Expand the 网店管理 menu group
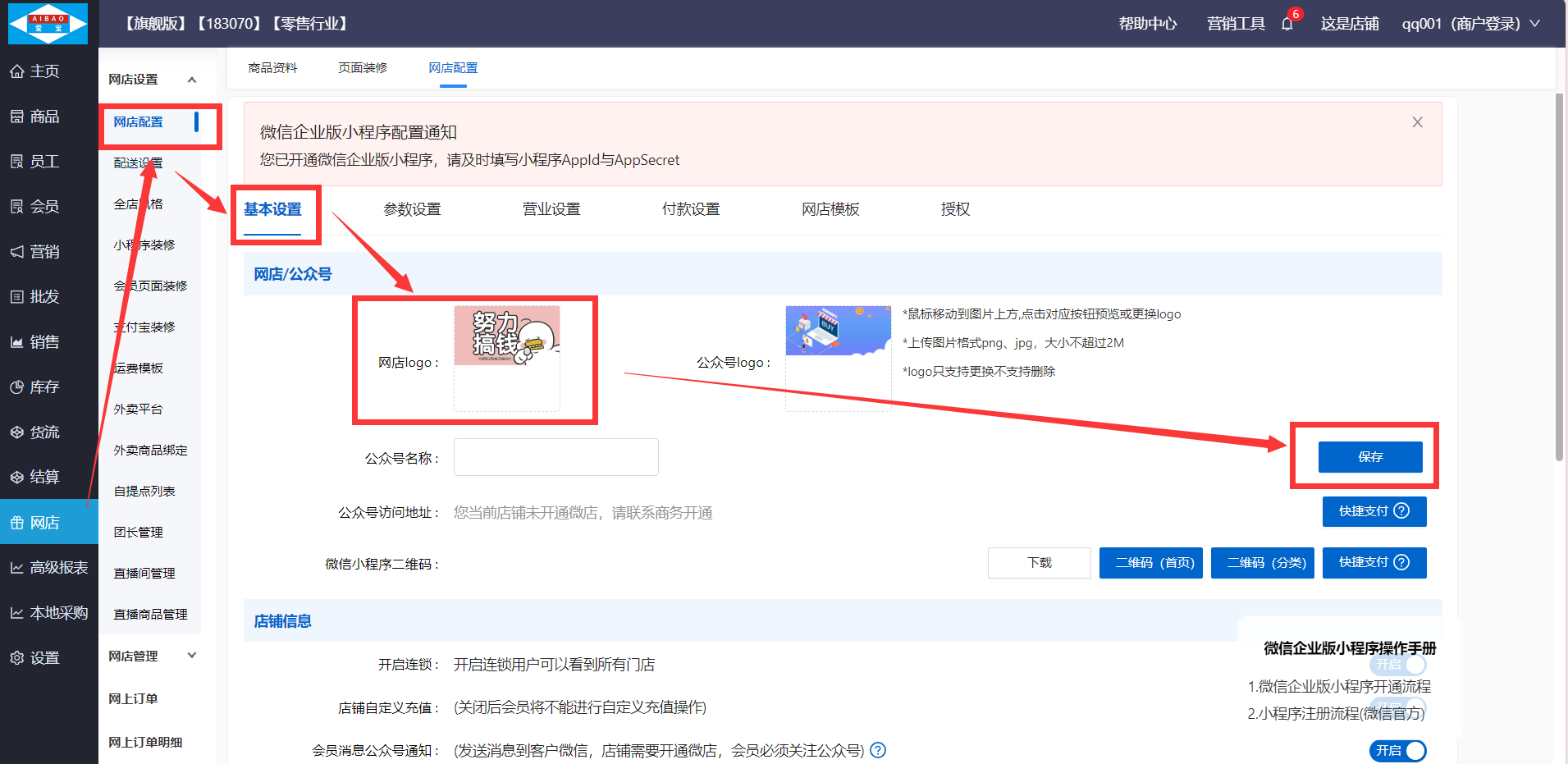 pos(191,656)
